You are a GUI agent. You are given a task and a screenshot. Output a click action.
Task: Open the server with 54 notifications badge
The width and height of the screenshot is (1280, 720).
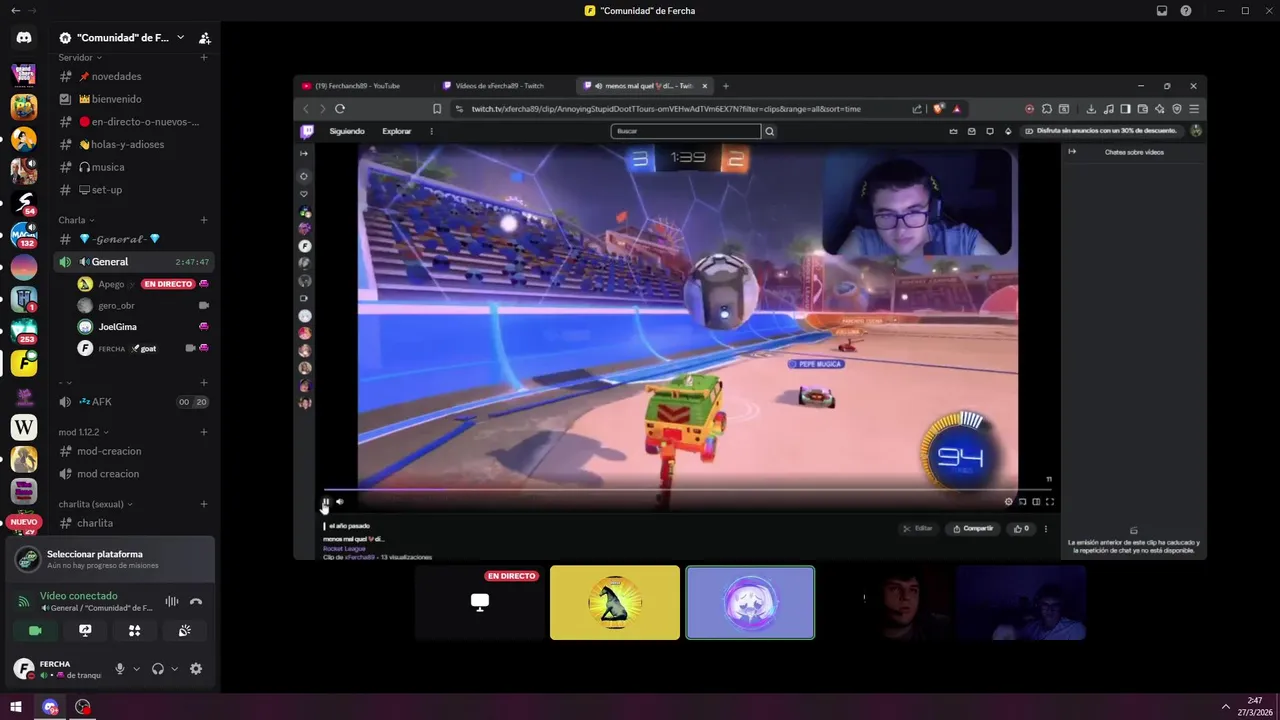pos(24,203)
